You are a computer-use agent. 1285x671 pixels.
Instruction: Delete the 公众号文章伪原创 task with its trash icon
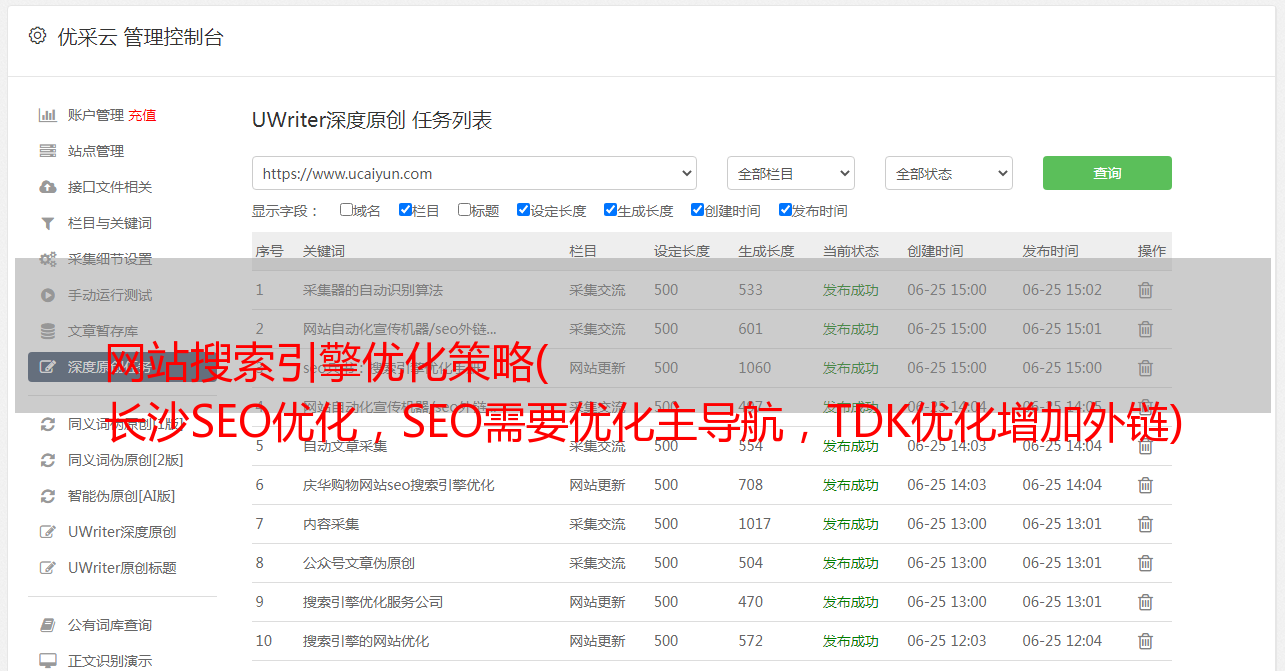(x=1146, y=563)
